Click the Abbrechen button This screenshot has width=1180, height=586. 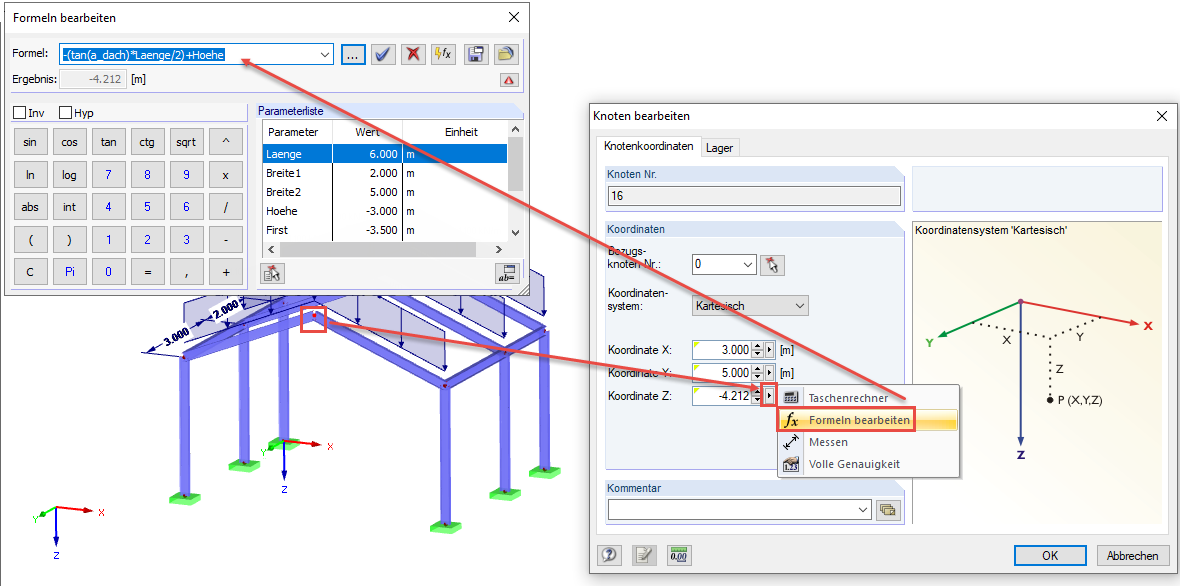(1132, 556)
